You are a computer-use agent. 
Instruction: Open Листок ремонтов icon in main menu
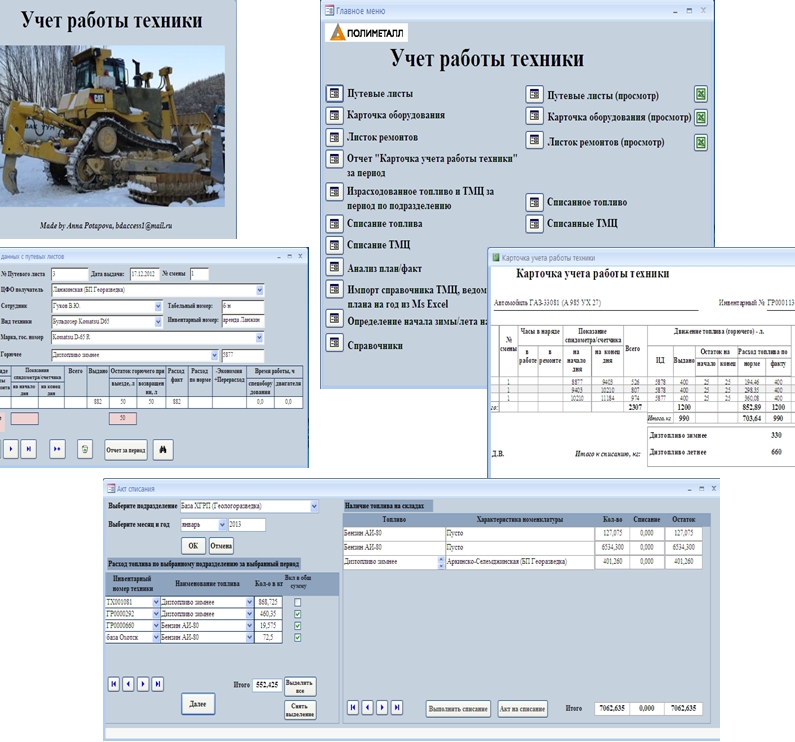(334, 137)
